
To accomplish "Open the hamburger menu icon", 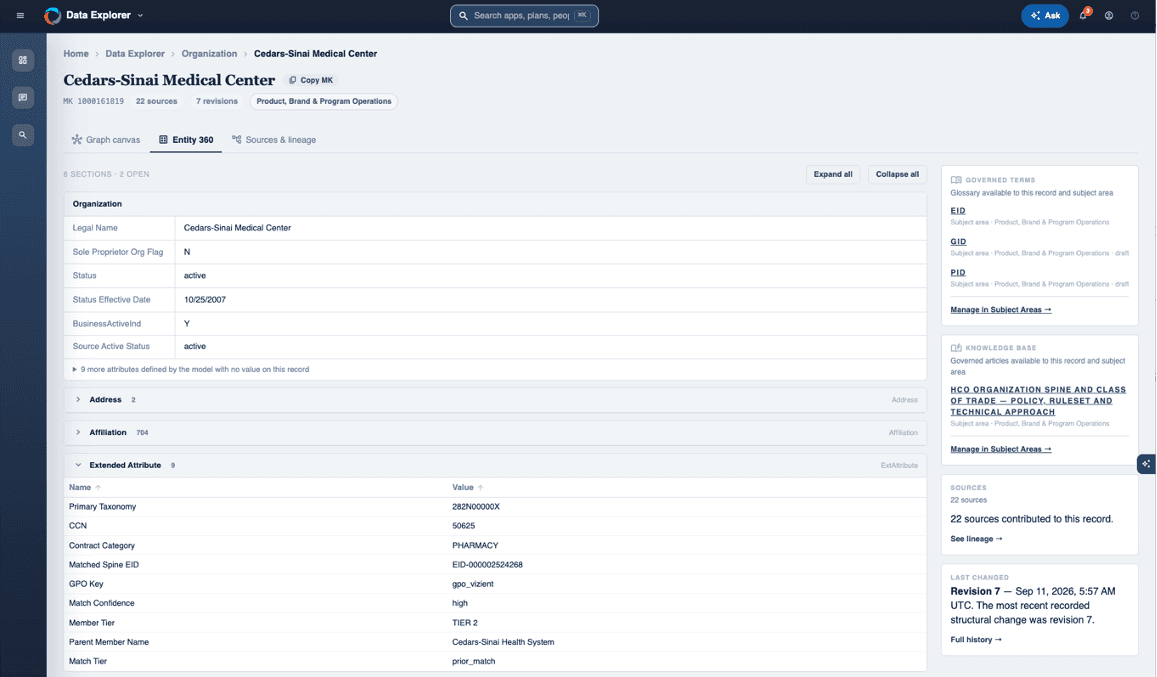I will (20, 16).
